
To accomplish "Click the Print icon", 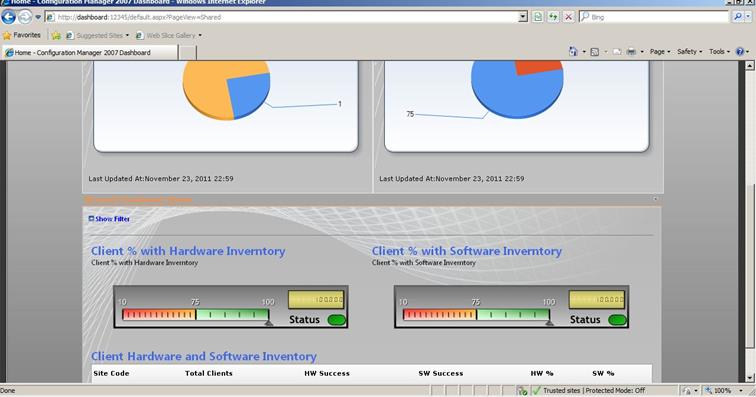I will [631, 52].
